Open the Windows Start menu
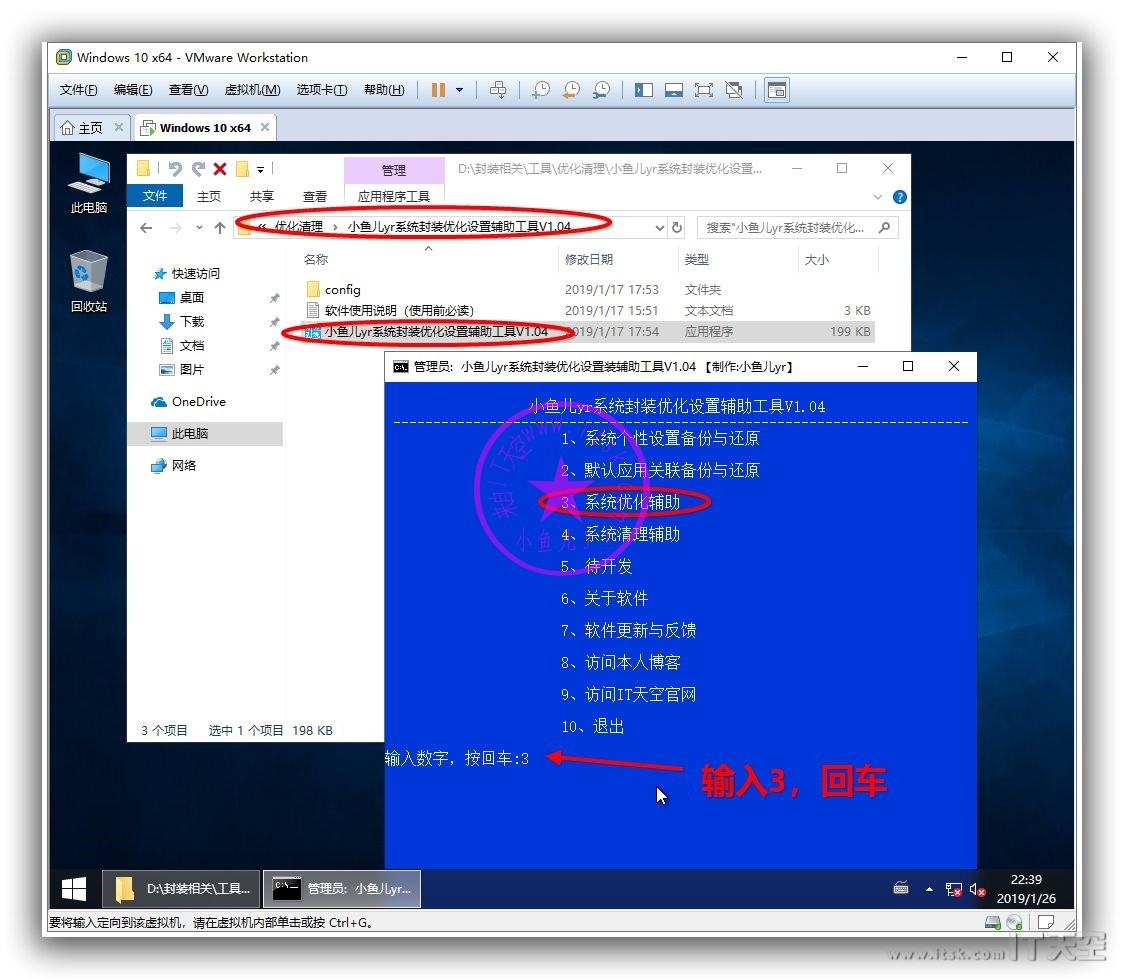The image size is (1124, 979). click(x=74, y=889)
